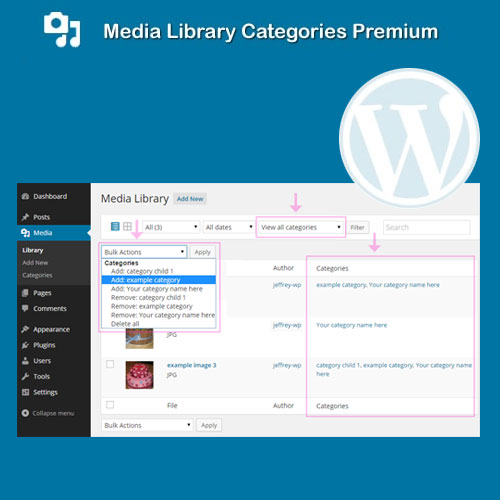Click jeffrey-wp author link in example image 3 row
The height and width of the screenshot is (500, 500).
(287, 365)
